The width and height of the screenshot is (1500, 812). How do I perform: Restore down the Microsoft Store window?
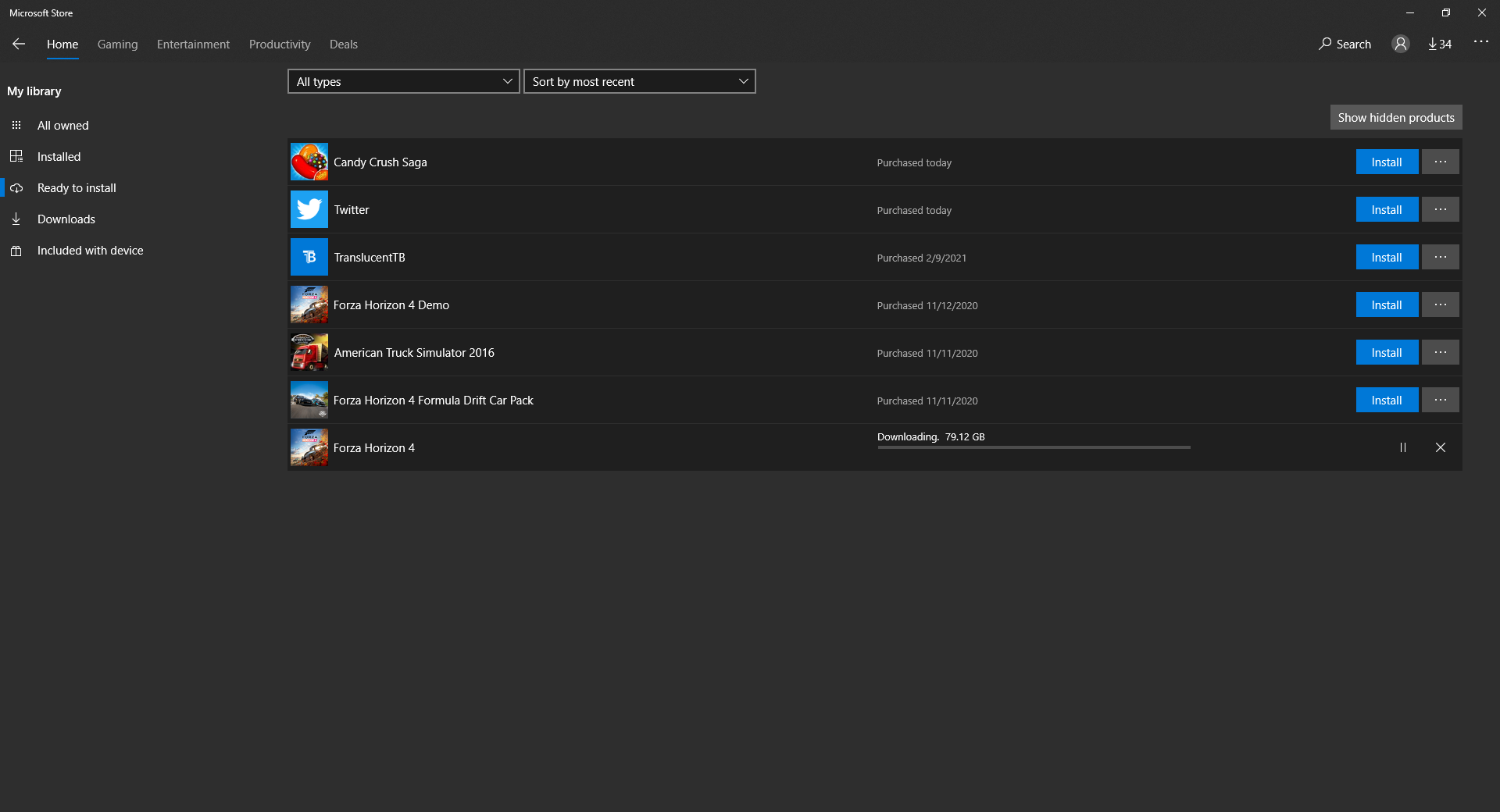(1446, 12)
